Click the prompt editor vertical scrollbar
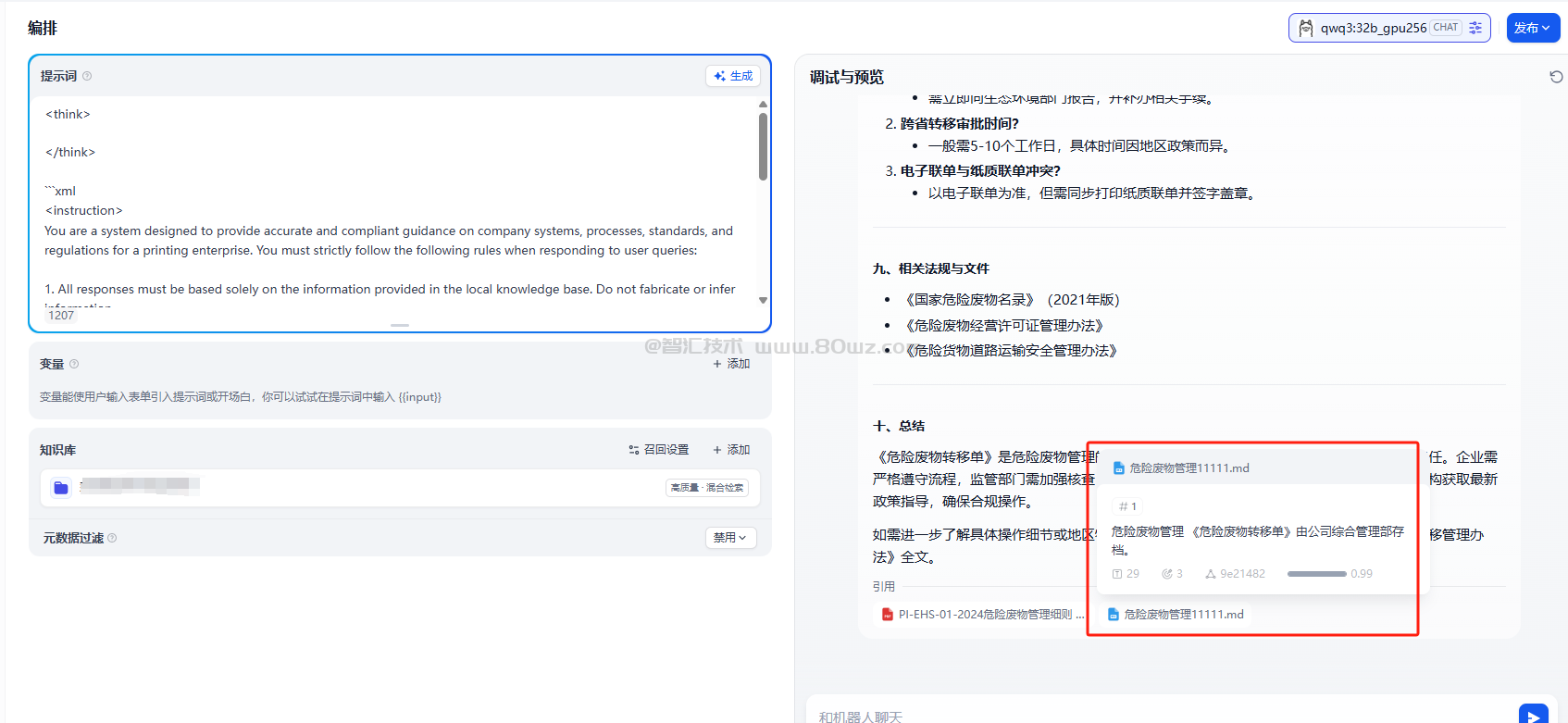Image resolution: width=1568 pixels, height=723 pixels. pyautogui.click(x=763, y=146)
